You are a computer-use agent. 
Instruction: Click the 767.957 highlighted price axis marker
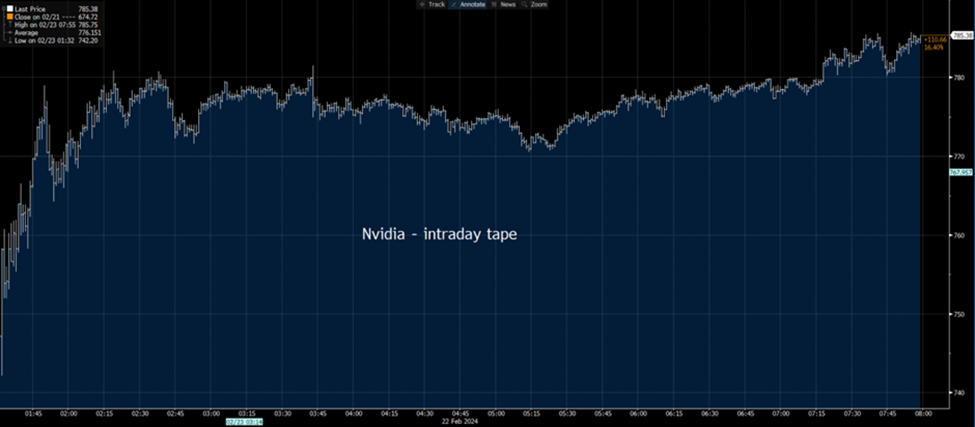[961, 172]
